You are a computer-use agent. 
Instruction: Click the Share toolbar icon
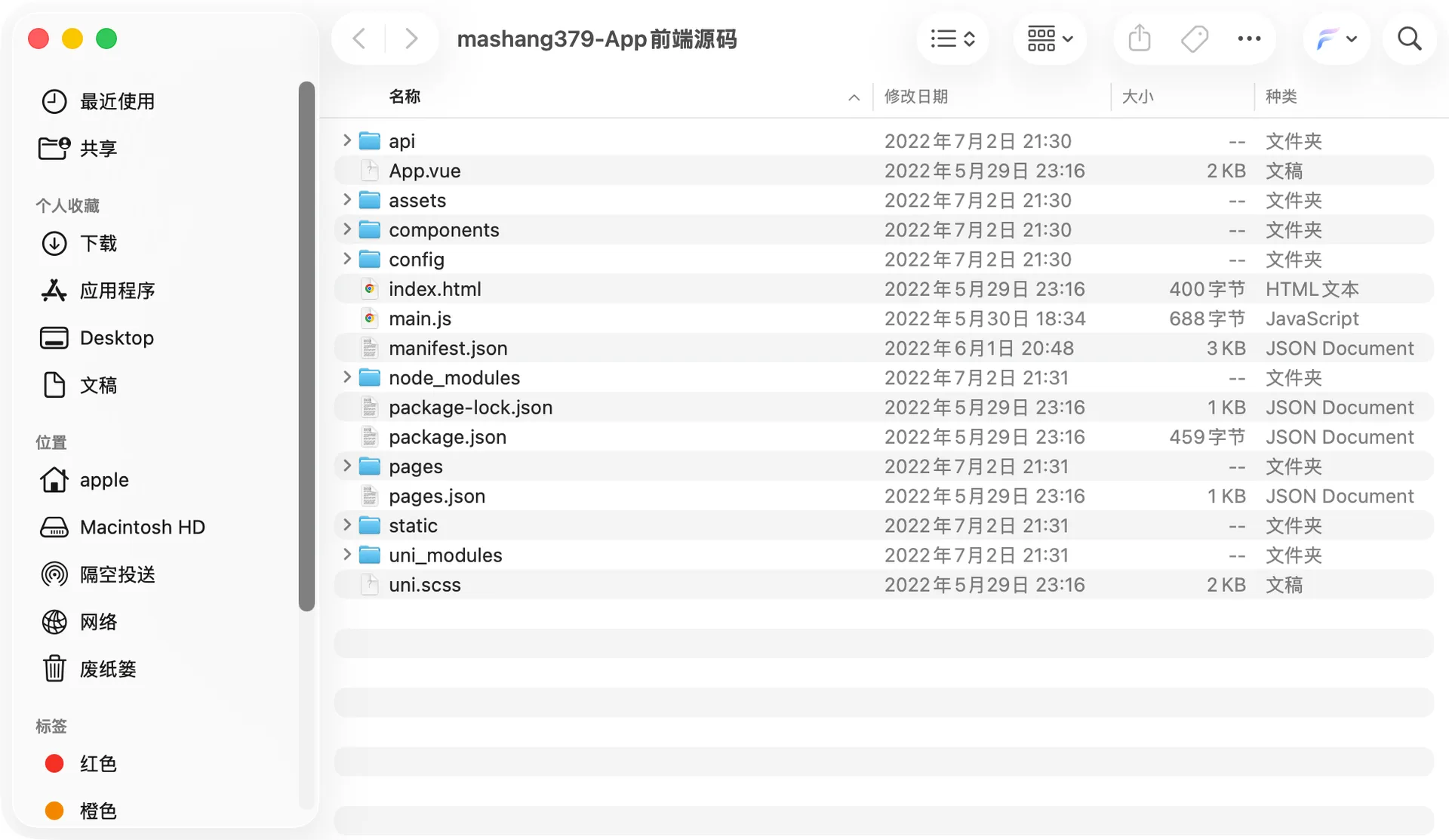(x=1139, y=38)
